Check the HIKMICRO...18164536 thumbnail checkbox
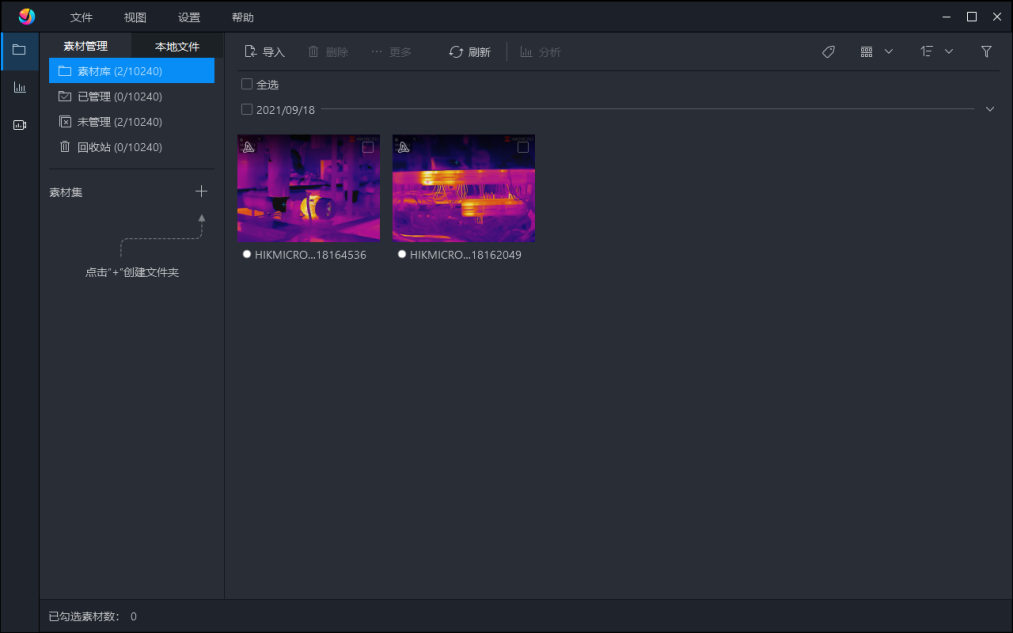The height and width of the screenshot is (633, 1013). [368, 147]
